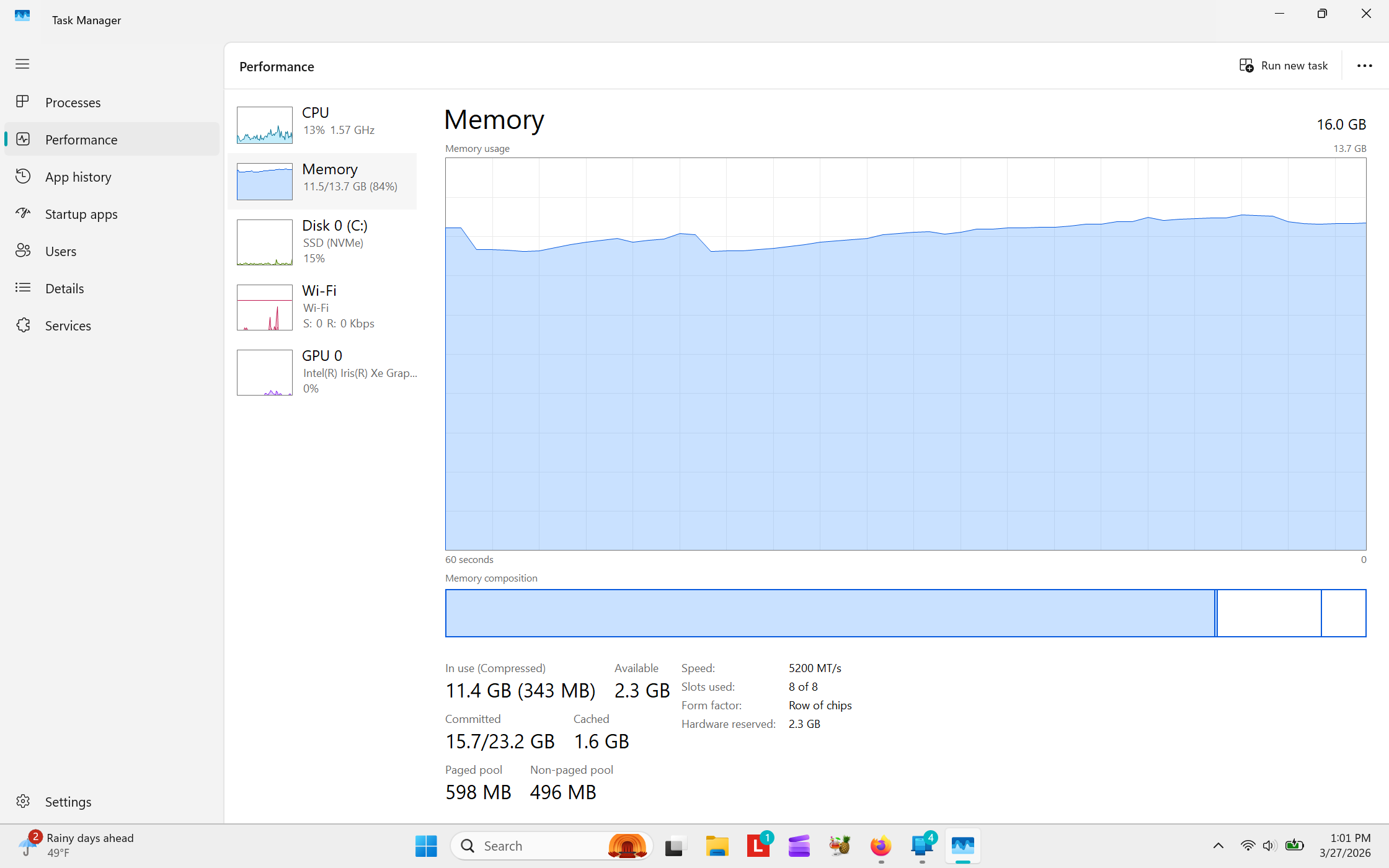The height and width of the screenshot is (868, 1389).
Task: Click the taskbar Search field
Action: point(533,846)
